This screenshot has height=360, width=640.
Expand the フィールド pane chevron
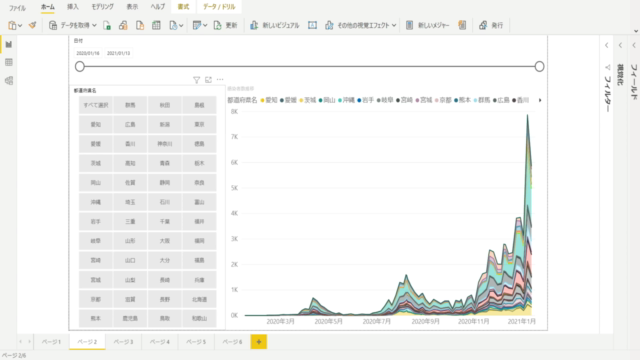click(x=634, y=45)
